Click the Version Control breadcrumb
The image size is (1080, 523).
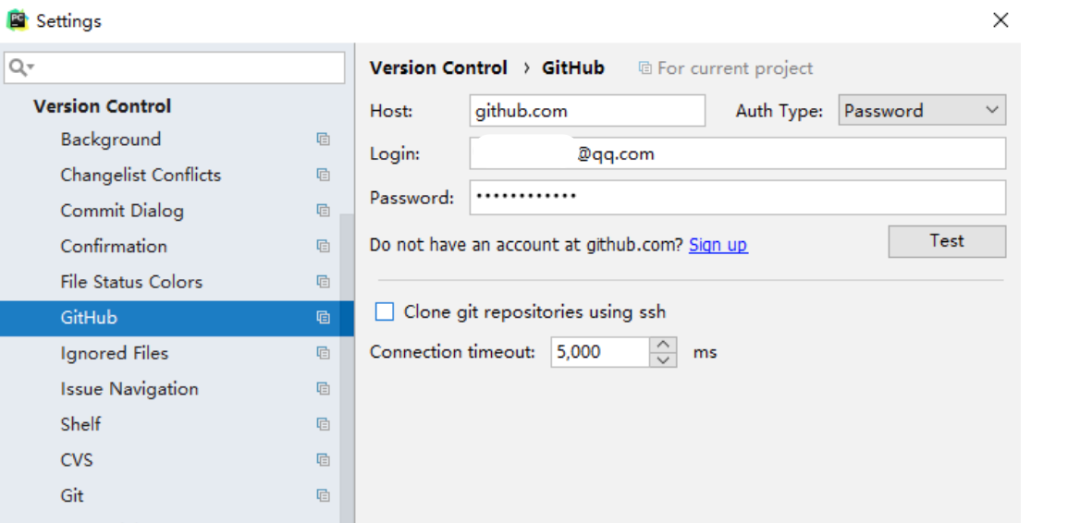(x=438, y=68)
